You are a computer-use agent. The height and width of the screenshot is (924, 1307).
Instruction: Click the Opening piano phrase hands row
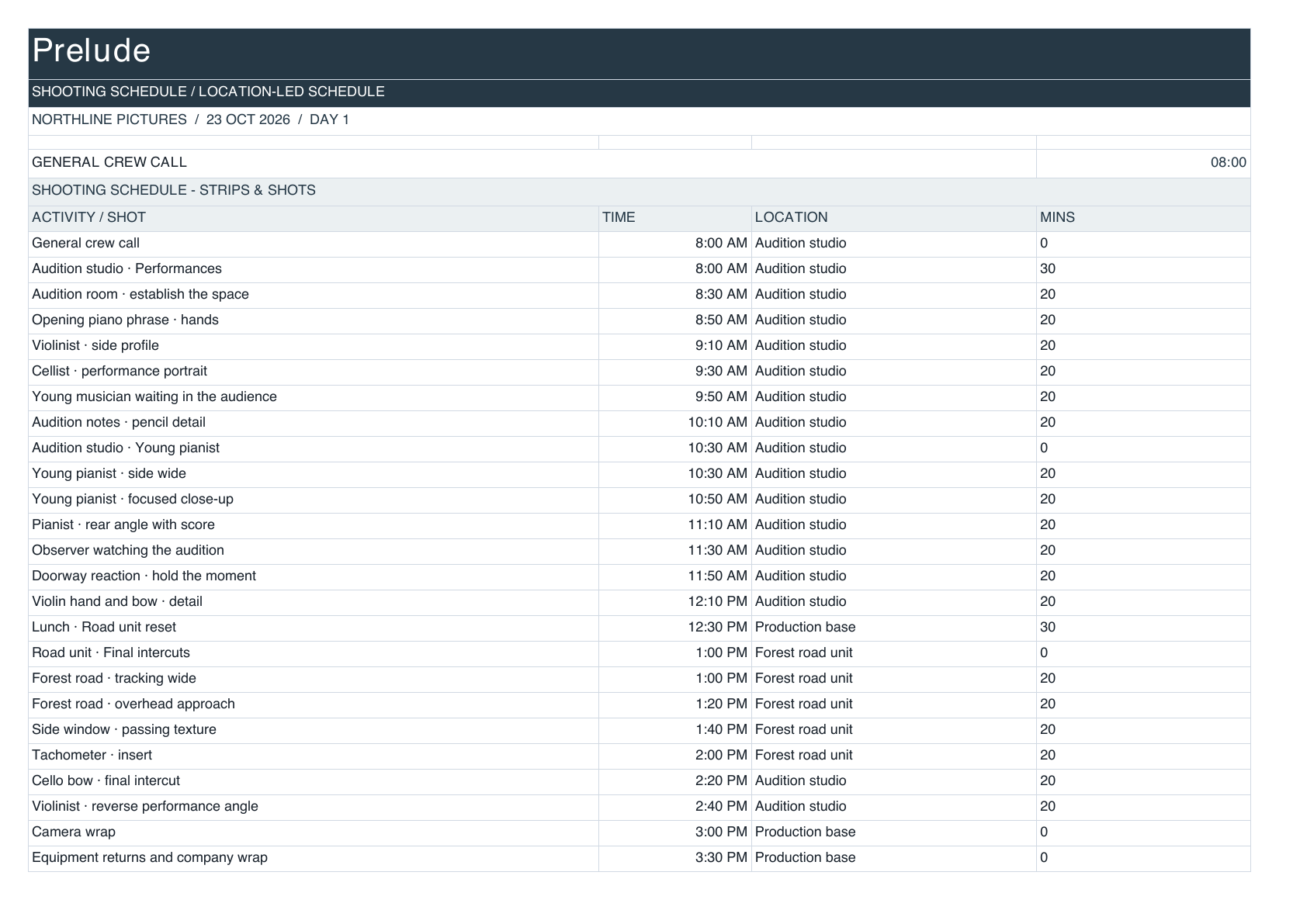coord(639,320)
